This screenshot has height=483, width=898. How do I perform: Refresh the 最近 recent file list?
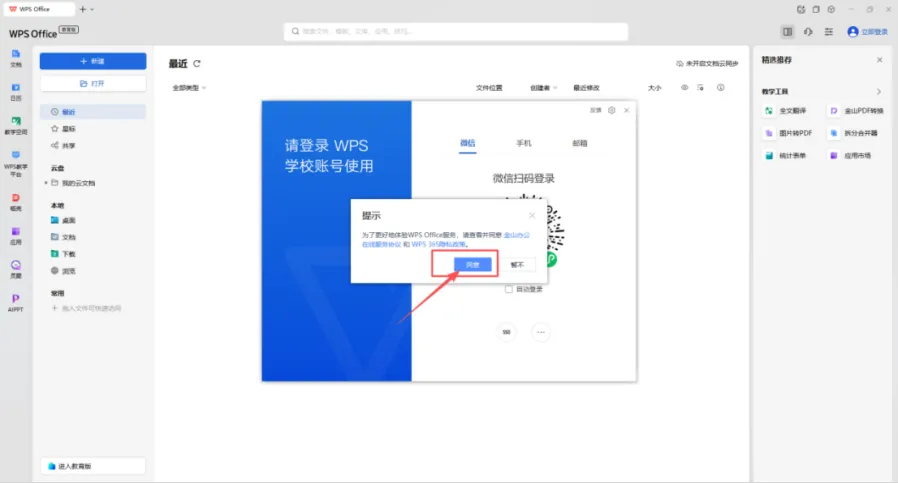point(197,64)
